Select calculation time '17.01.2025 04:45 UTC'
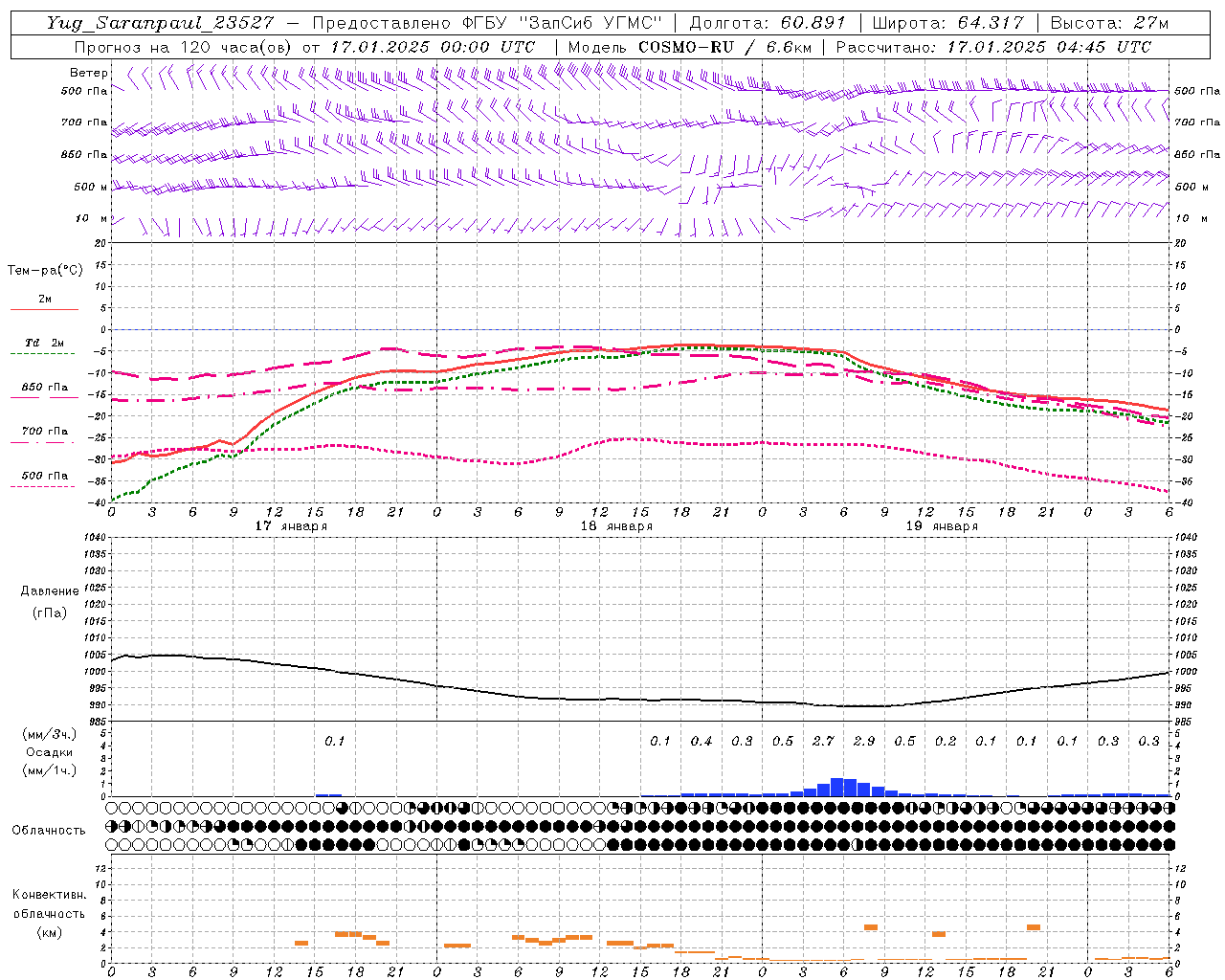Viewport: 1225px width, 980px height. click(x=1049, y=47)
